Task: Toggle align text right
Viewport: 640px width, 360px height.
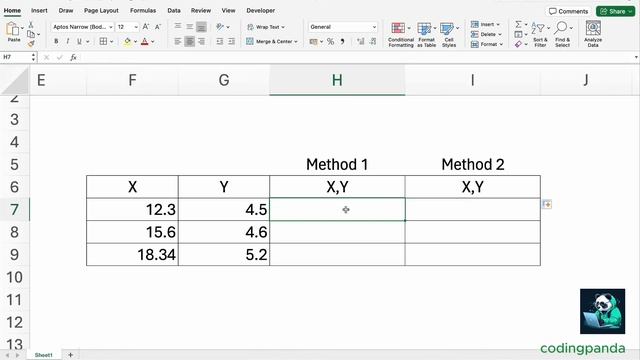Action: click(x=201, y=41)
